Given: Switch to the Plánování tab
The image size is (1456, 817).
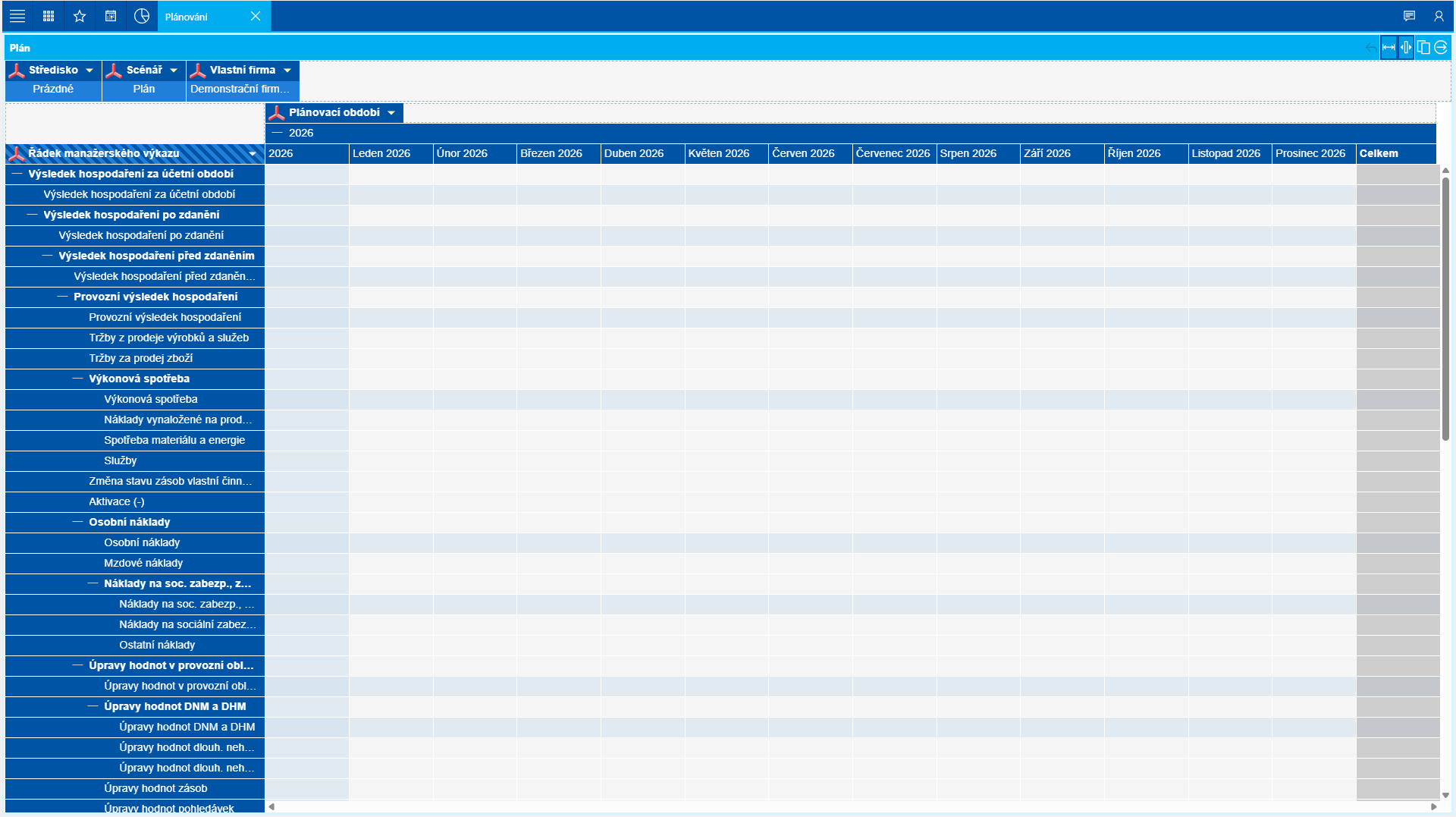Looking at the screenshot, I should coord(187,17).
